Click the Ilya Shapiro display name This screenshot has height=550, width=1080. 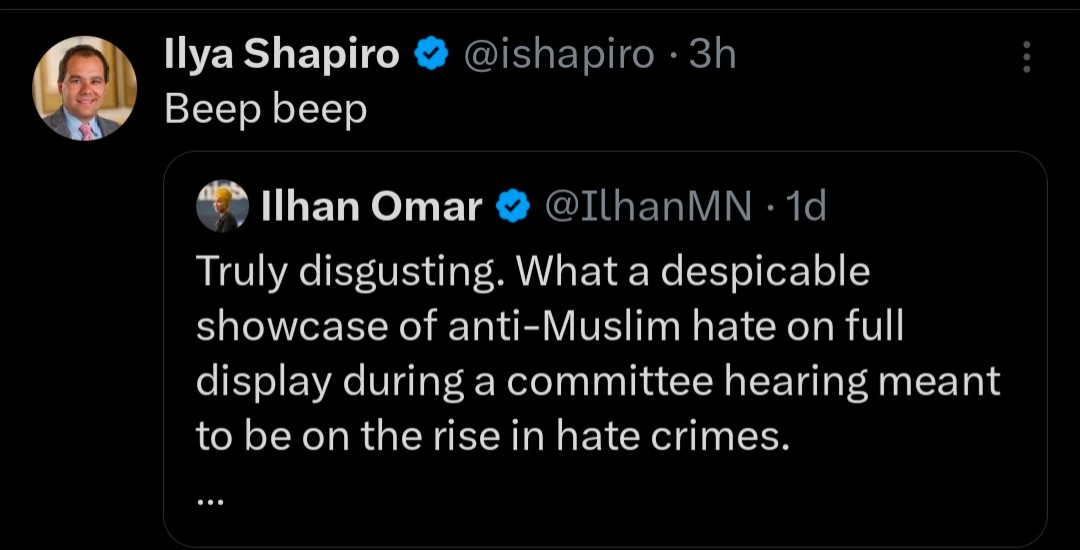(x=281, y=55)
